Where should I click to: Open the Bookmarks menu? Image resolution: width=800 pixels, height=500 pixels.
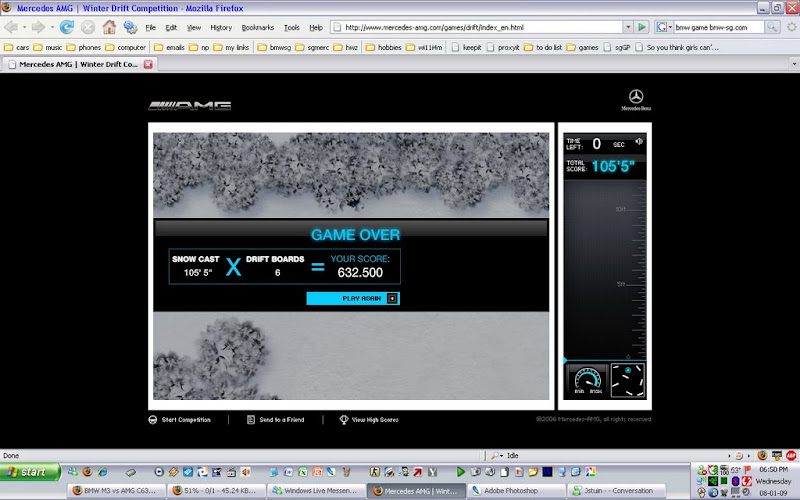point(258,28)
